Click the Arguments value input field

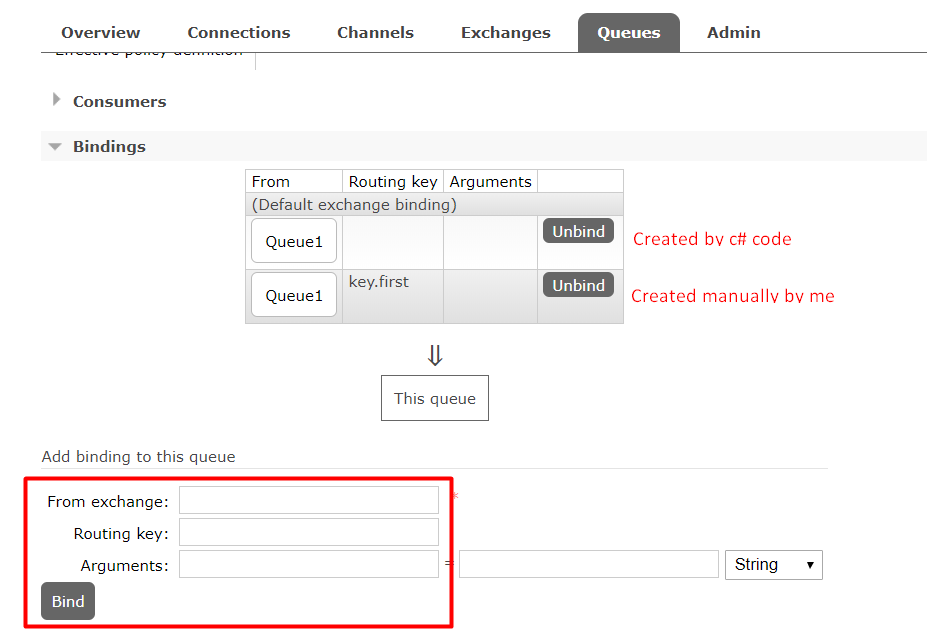coord(588,564)
